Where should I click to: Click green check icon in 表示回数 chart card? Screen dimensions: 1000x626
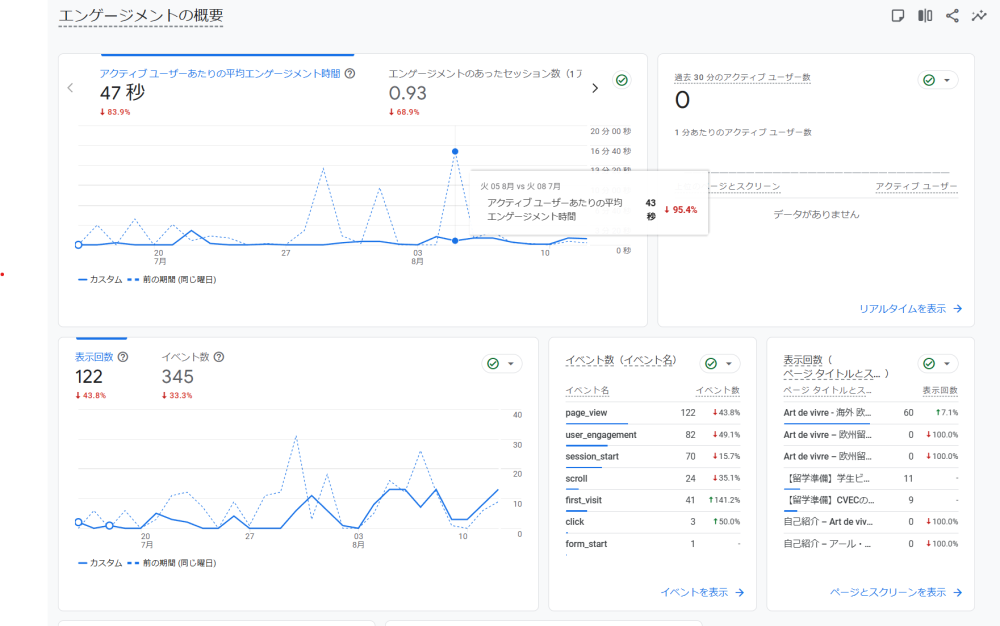tap(493, 363)
